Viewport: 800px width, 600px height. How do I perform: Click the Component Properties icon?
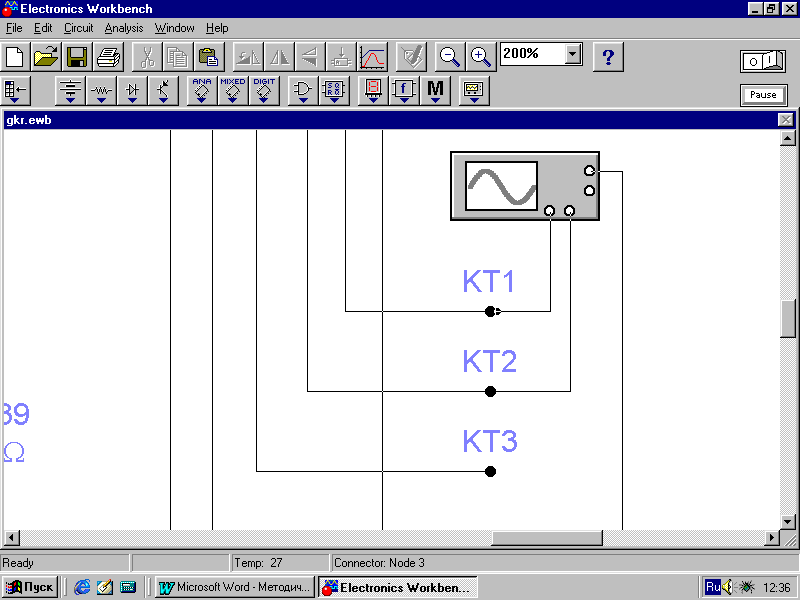click(x=411, y=57)
